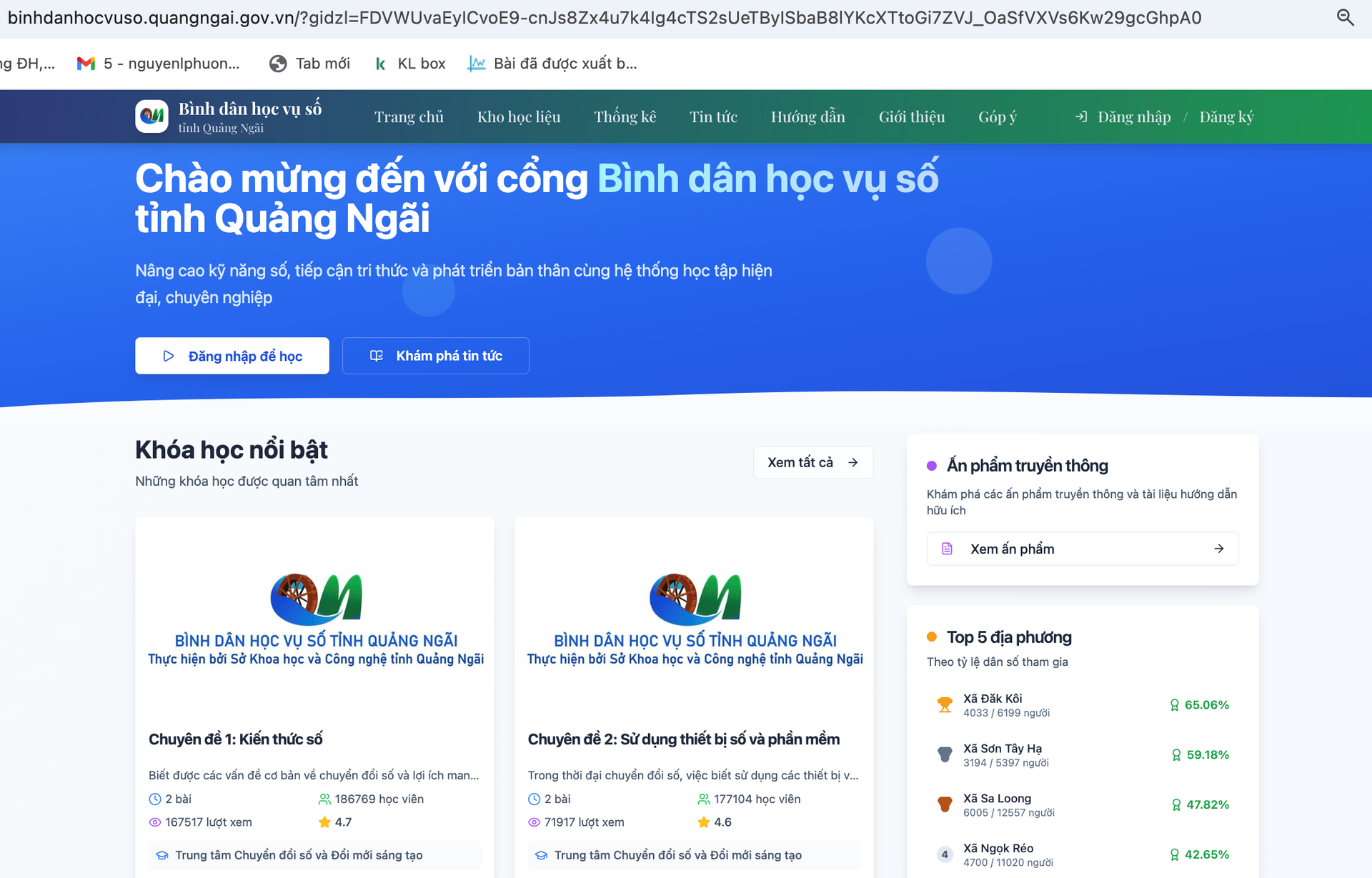Click the document icon next to Xem ấn phẩm

click(x=948, y=549)
